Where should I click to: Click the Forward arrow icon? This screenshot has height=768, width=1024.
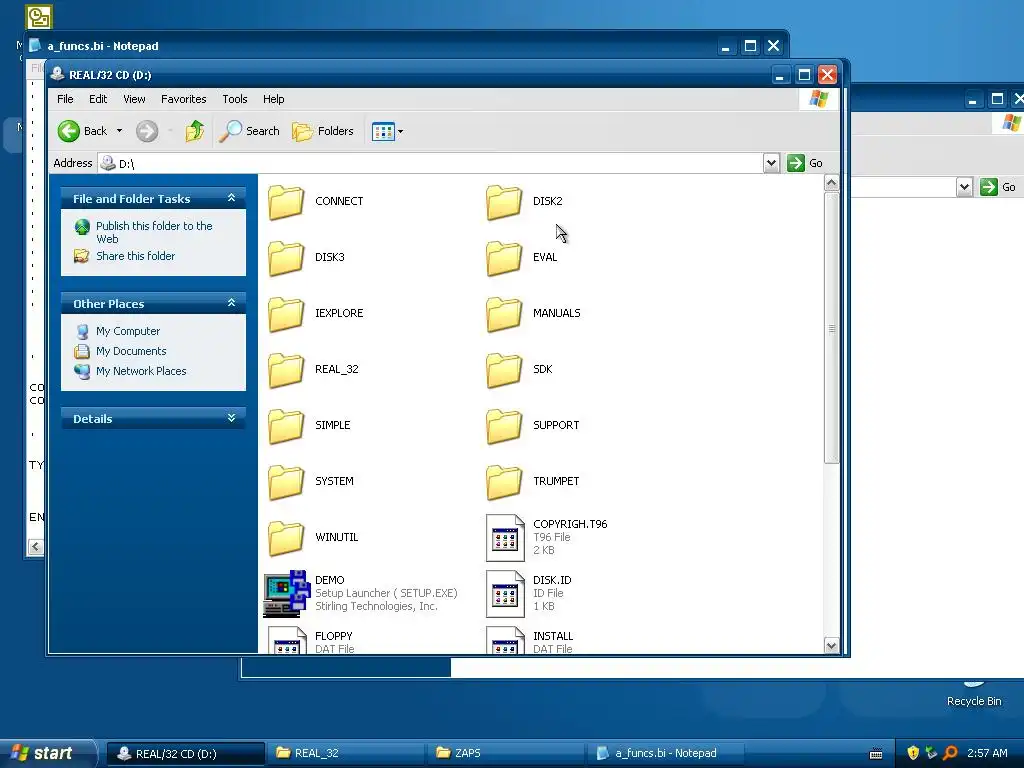(x=147, y=131)
